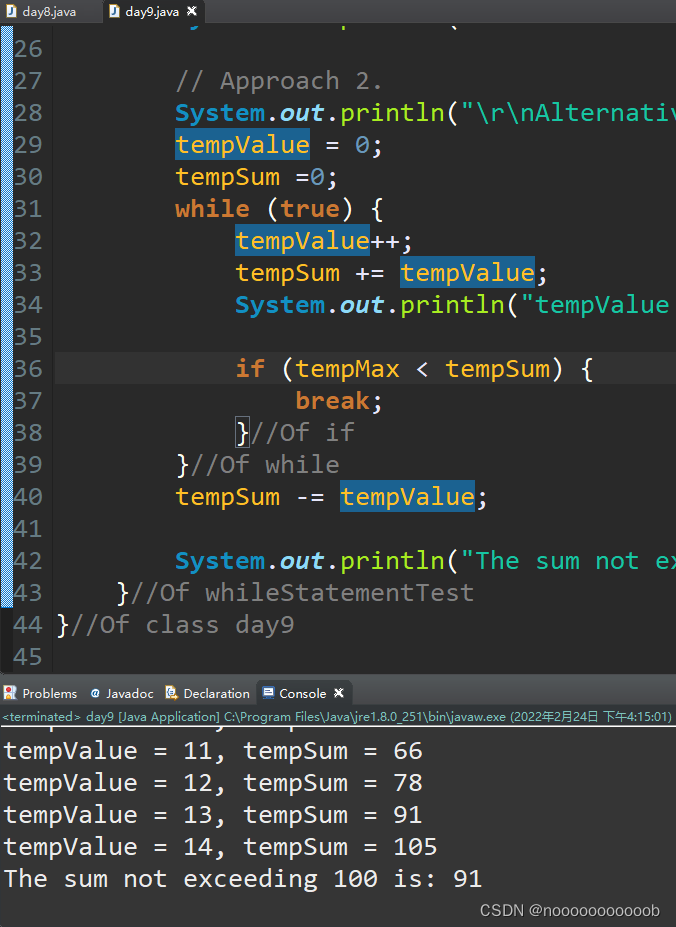The image size is (676, 927).
Task: Click line number 29 in the gutter
Action: (x=28, y=145)
